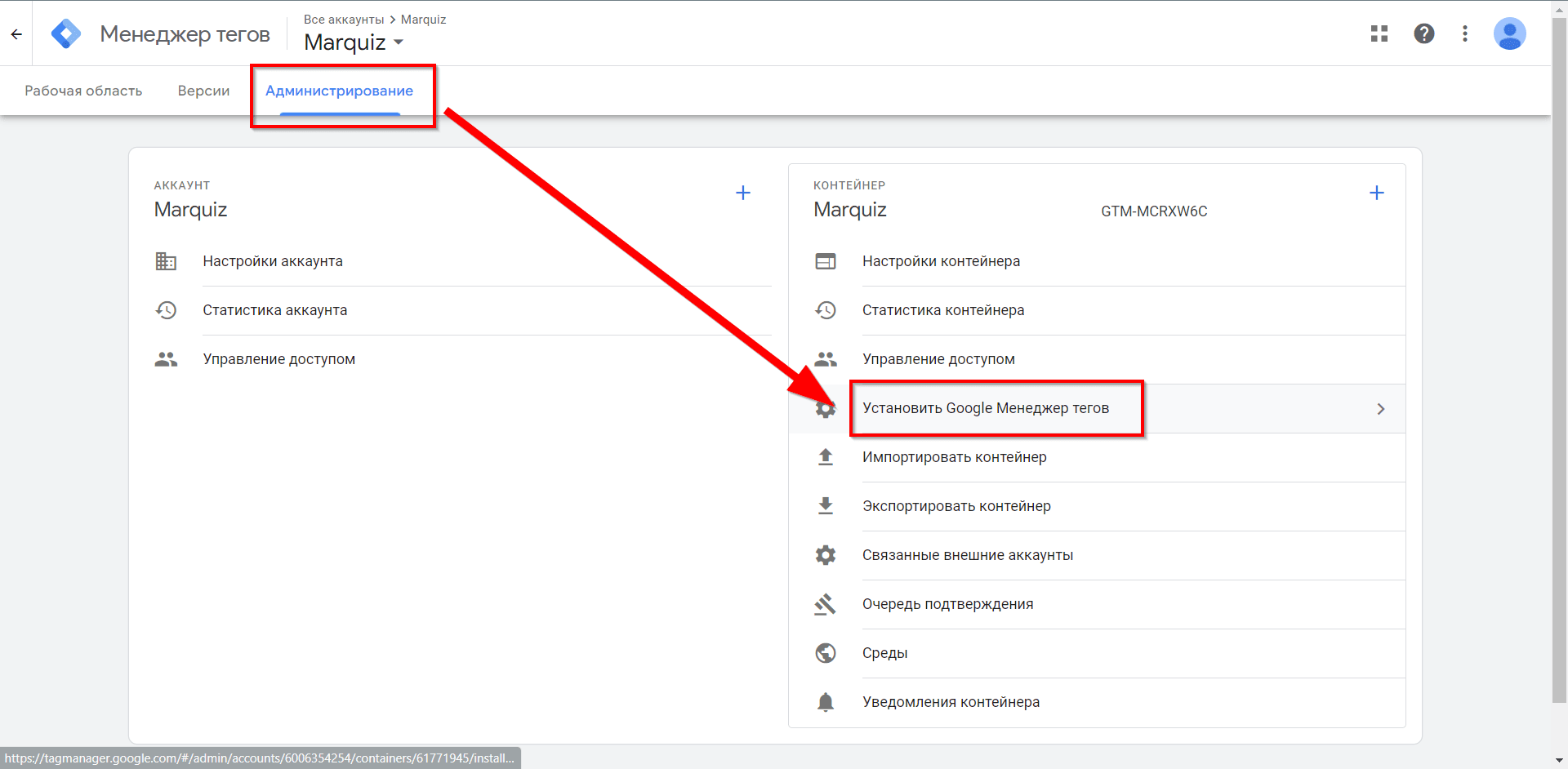Image resolution: width=1568 pixels, height=769 pixels.
Task: Switch to the Версии tab
Action: click(203, 91)
